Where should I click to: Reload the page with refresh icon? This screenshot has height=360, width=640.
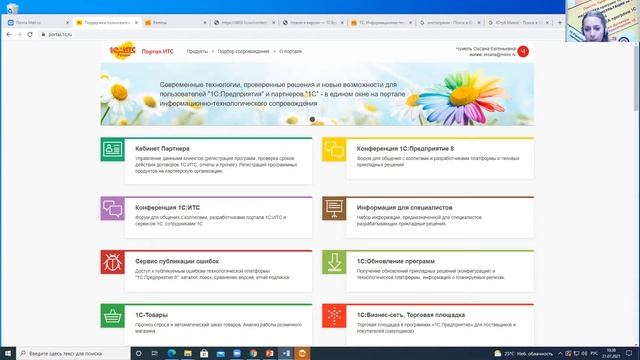click(30, 35)
